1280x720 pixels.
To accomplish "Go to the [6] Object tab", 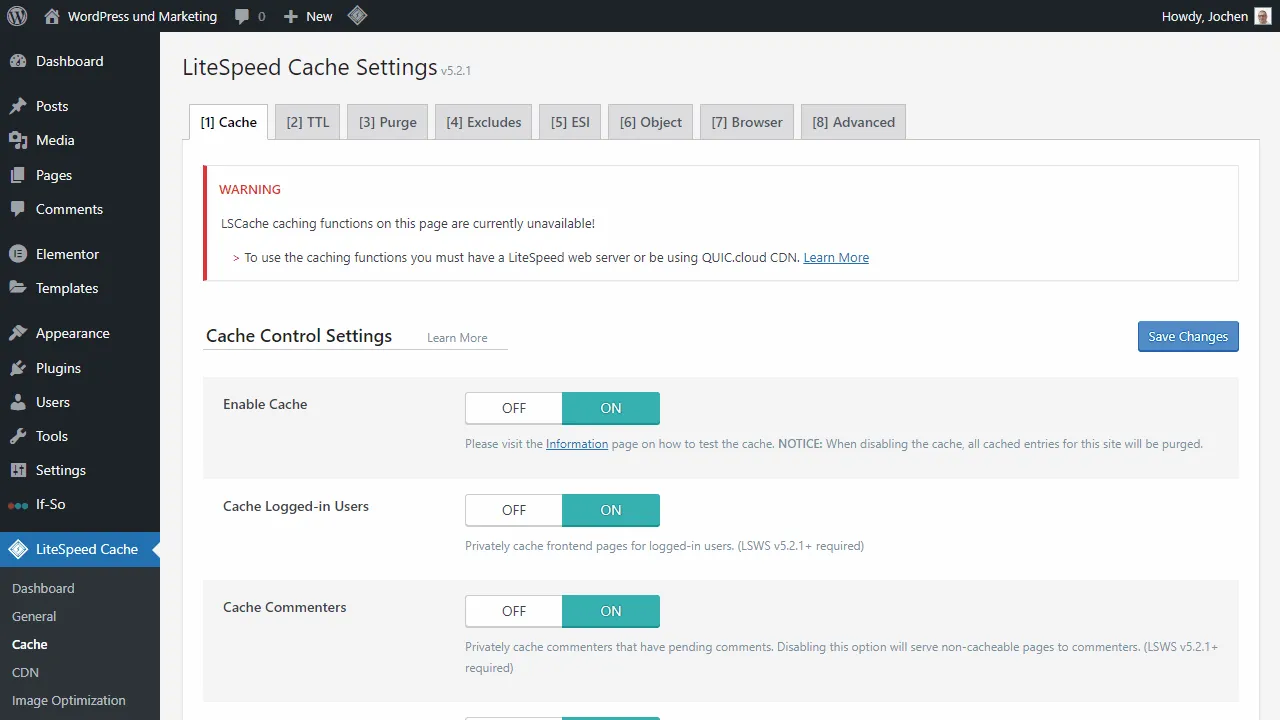I will coord(651,122).
